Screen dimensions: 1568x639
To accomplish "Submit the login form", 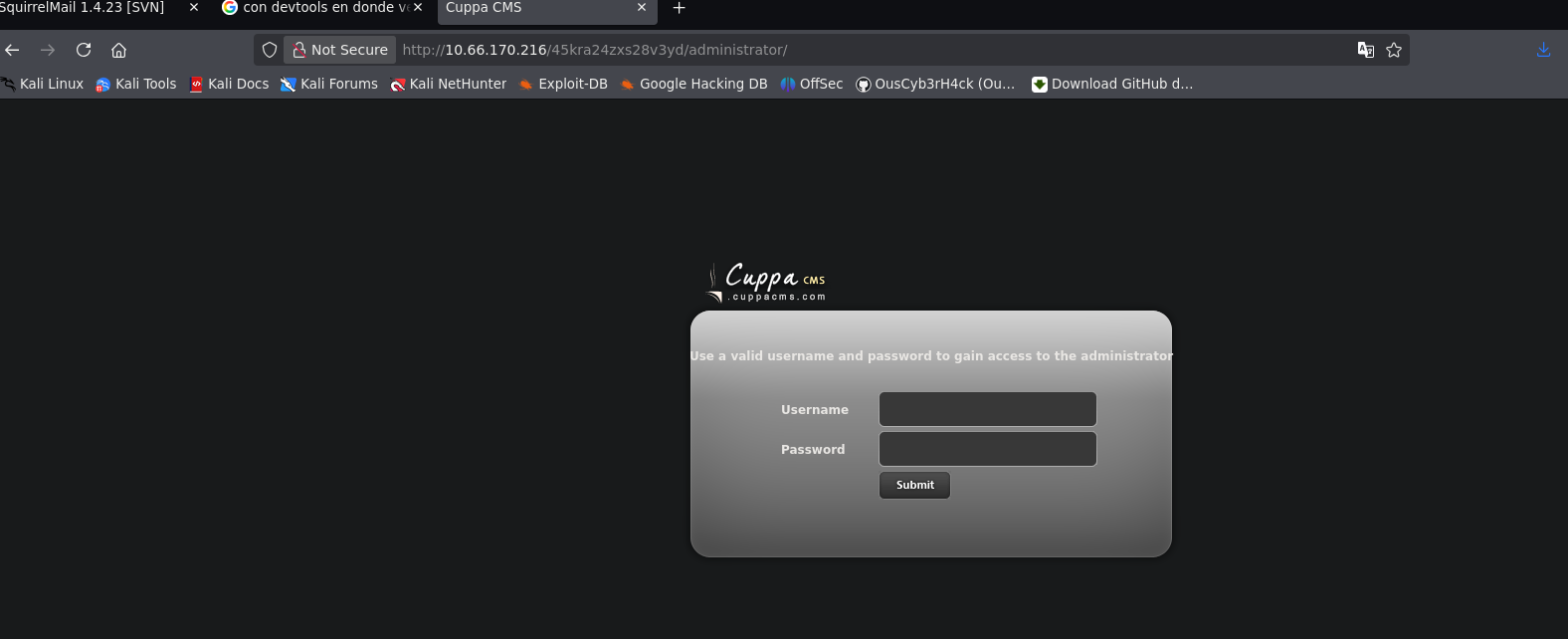I will click(914, 485).
